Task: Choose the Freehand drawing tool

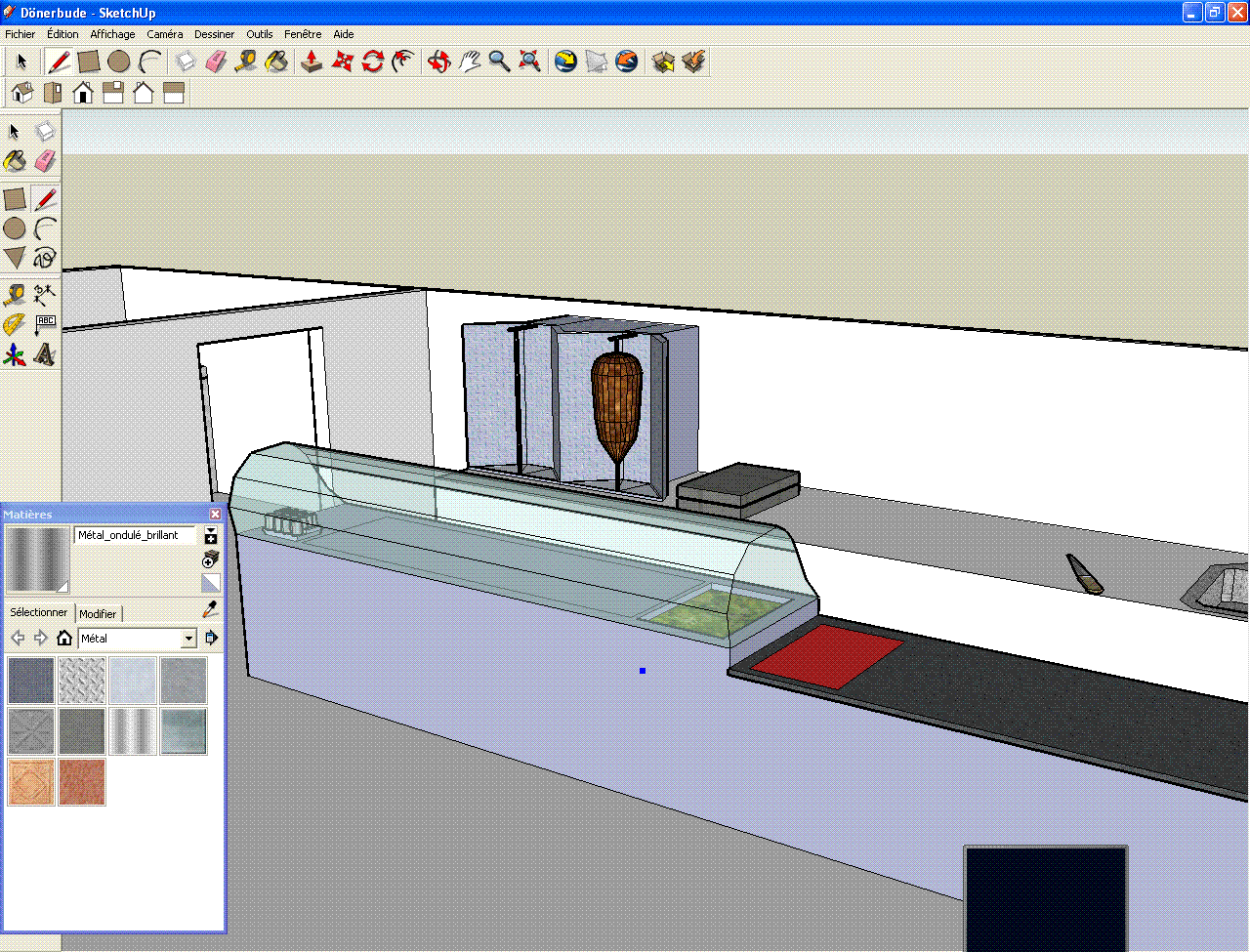Action: 45,258
